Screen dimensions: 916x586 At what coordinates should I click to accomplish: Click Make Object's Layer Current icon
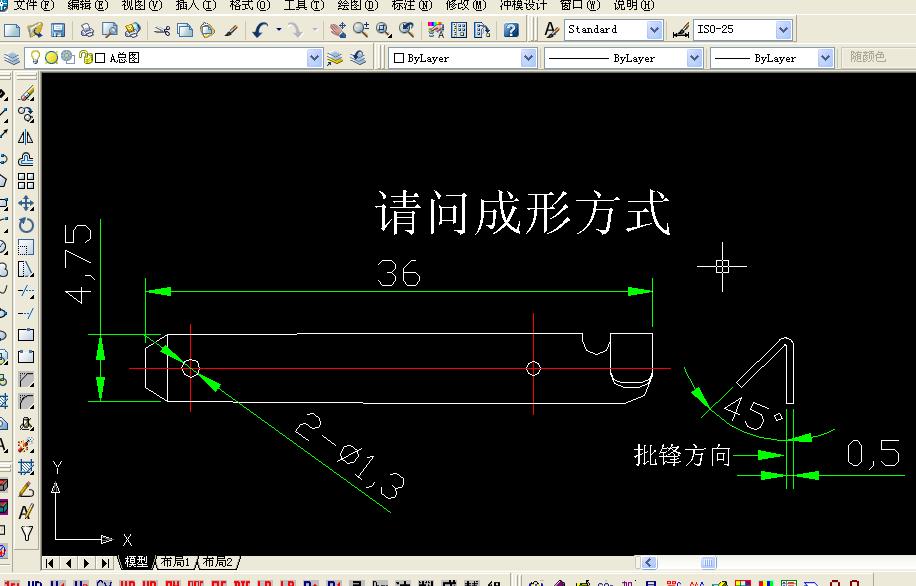335,58
